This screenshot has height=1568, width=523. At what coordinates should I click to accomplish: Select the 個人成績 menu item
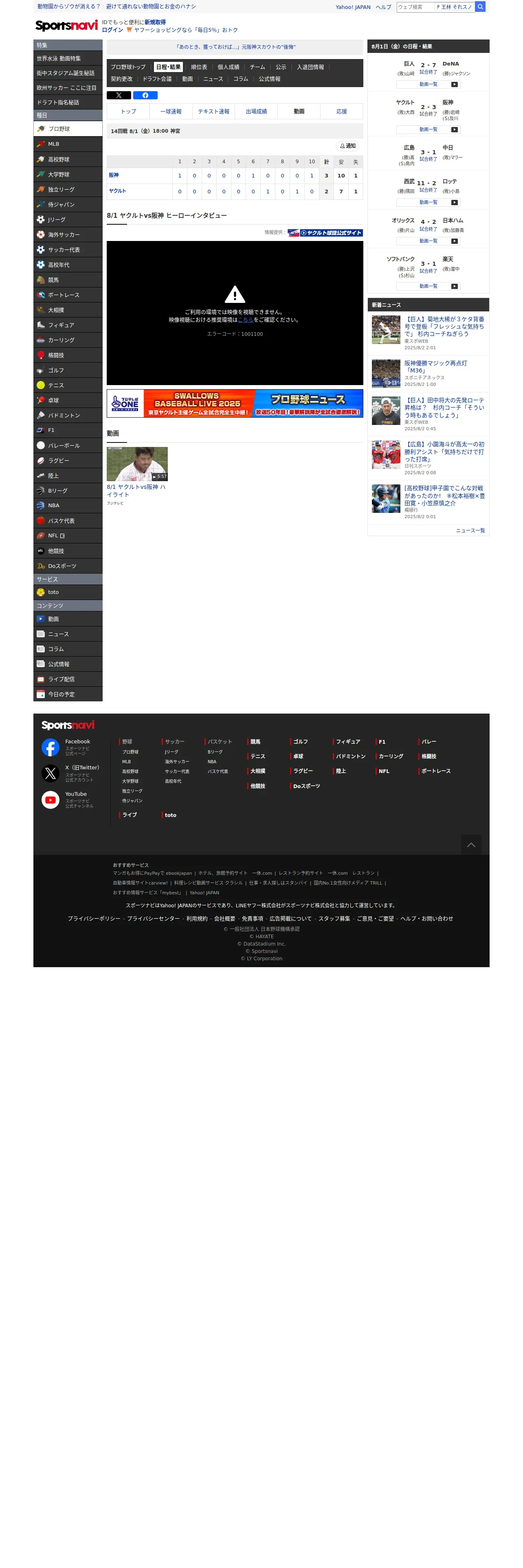229,68
